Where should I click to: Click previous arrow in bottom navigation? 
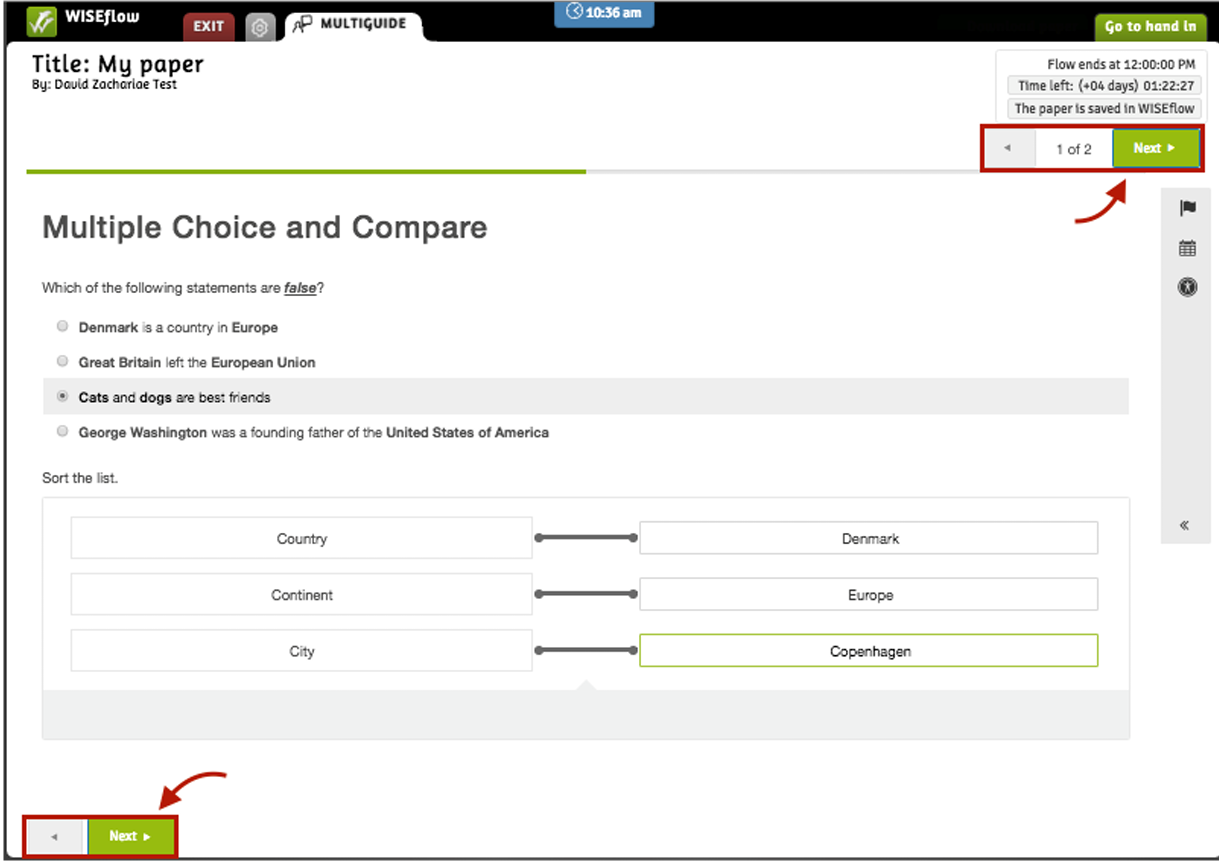tap(54, 836)
